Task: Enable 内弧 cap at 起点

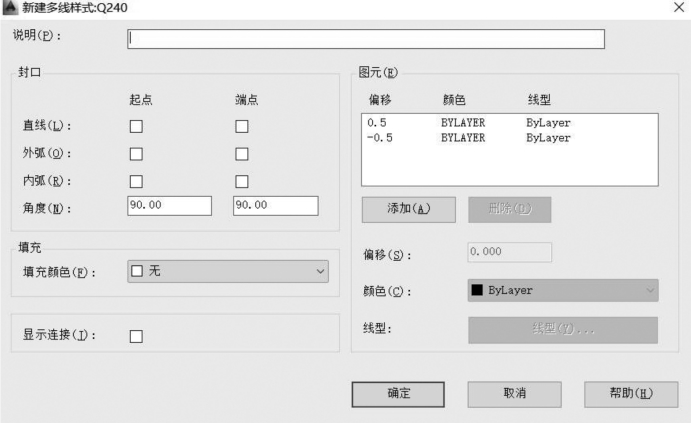Action: [x=136, y=182]
